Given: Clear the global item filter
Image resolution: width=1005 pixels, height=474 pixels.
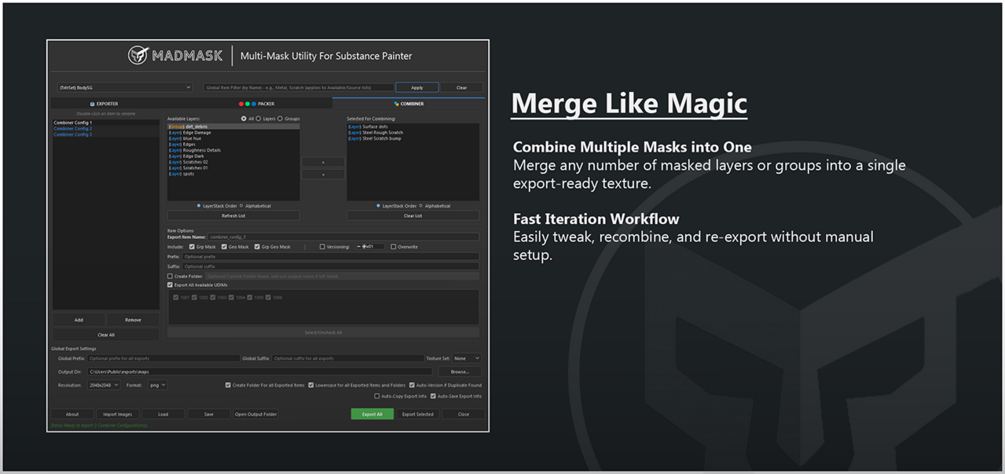Looking at the screenshot, I should pyautogui.click(x=461, y=87).
